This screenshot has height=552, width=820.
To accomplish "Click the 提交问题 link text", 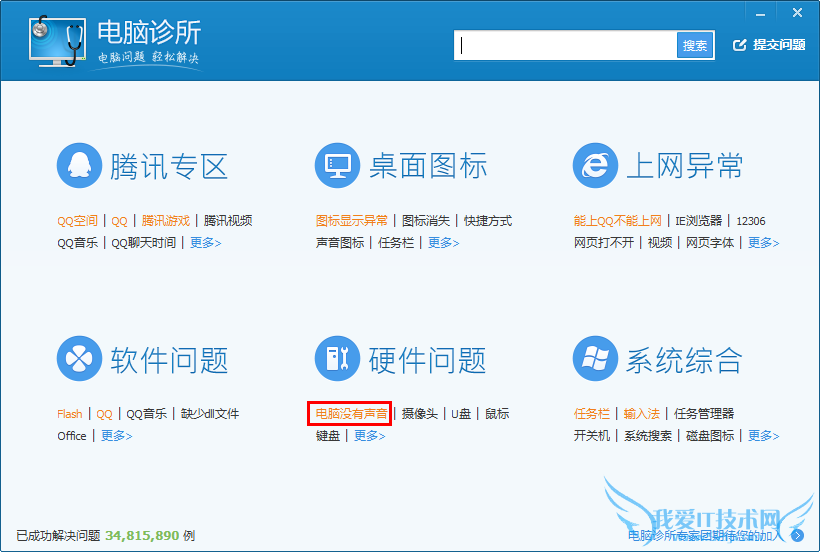I will (779, 45).
